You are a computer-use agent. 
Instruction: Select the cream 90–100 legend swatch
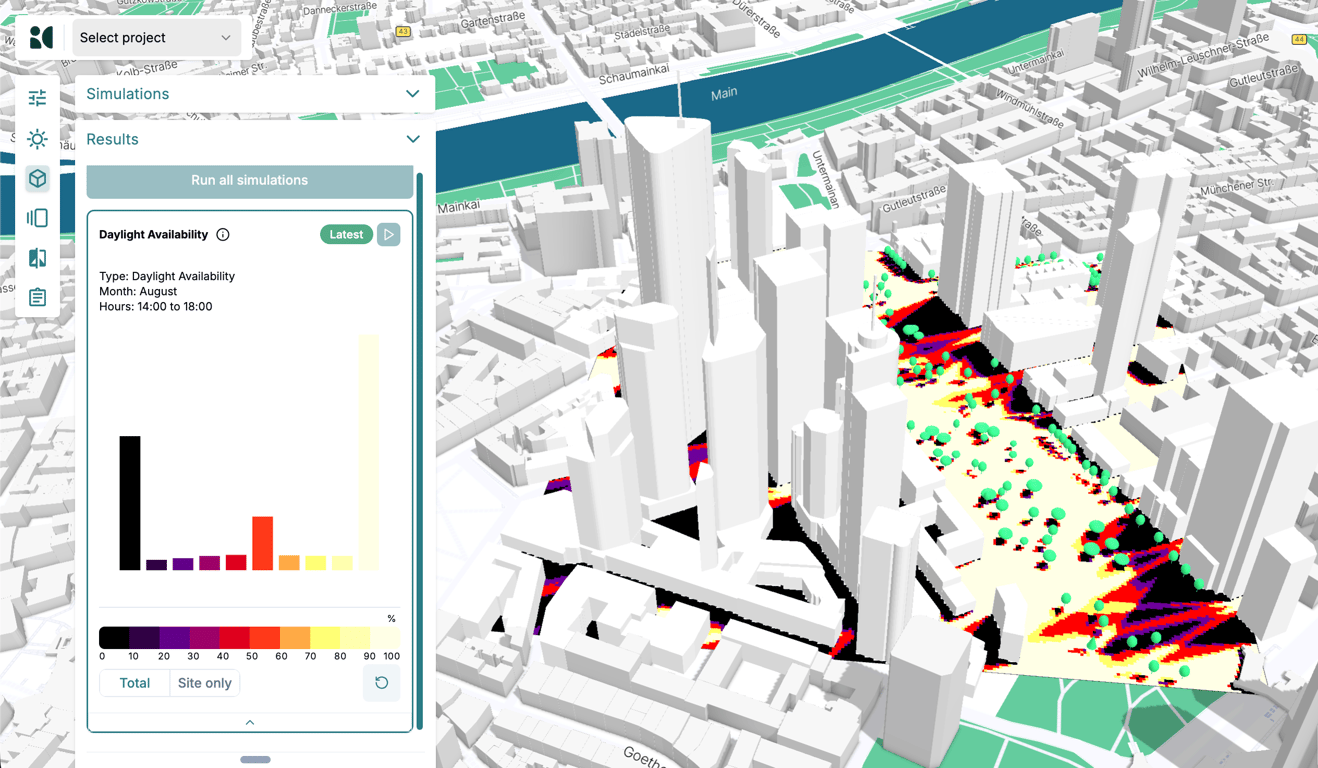385,637
